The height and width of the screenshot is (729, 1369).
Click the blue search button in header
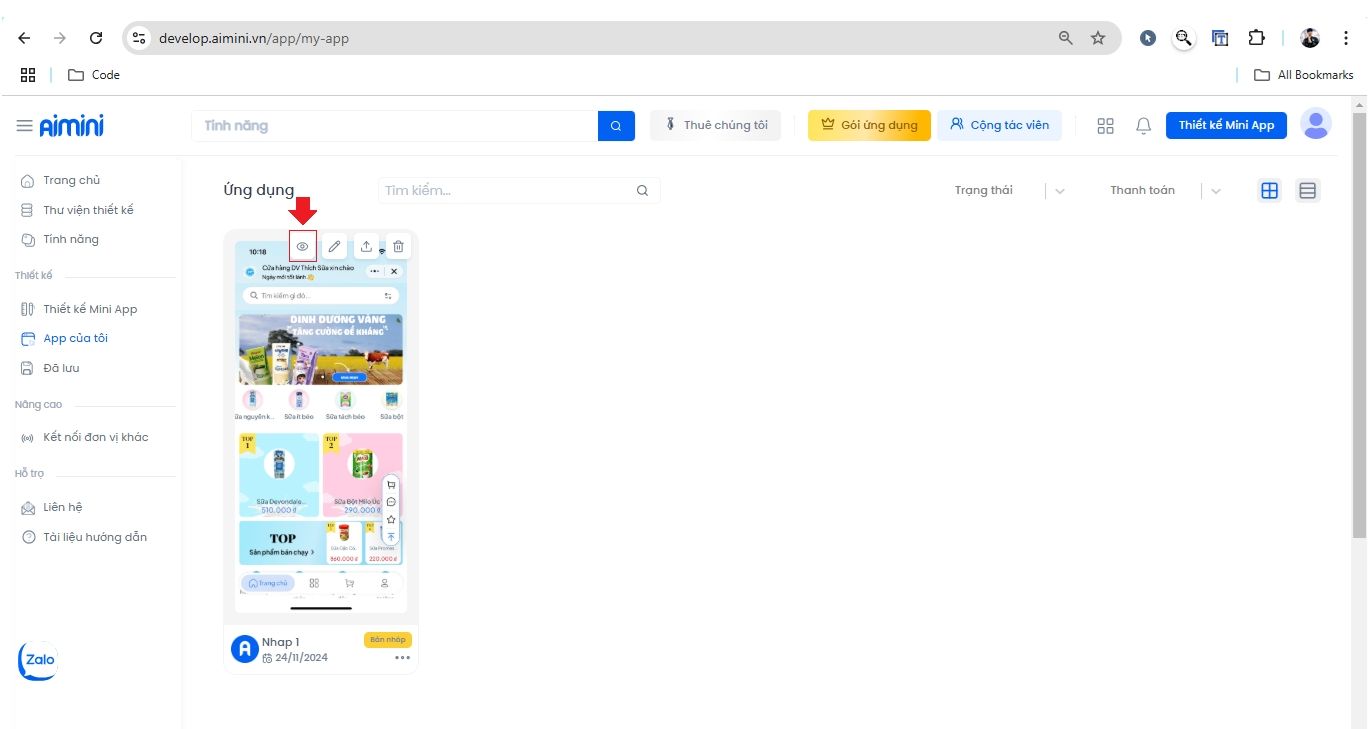point(616,126)
